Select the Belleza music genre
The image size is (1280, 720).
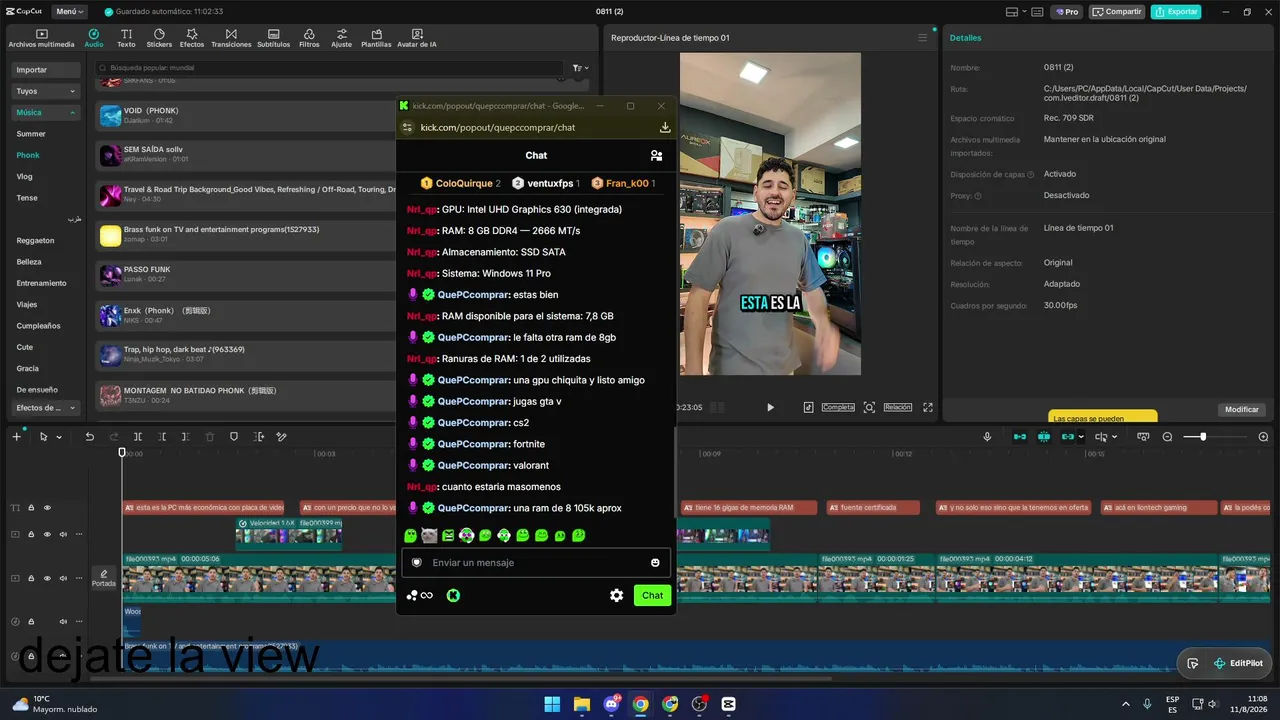coord(29,262)
